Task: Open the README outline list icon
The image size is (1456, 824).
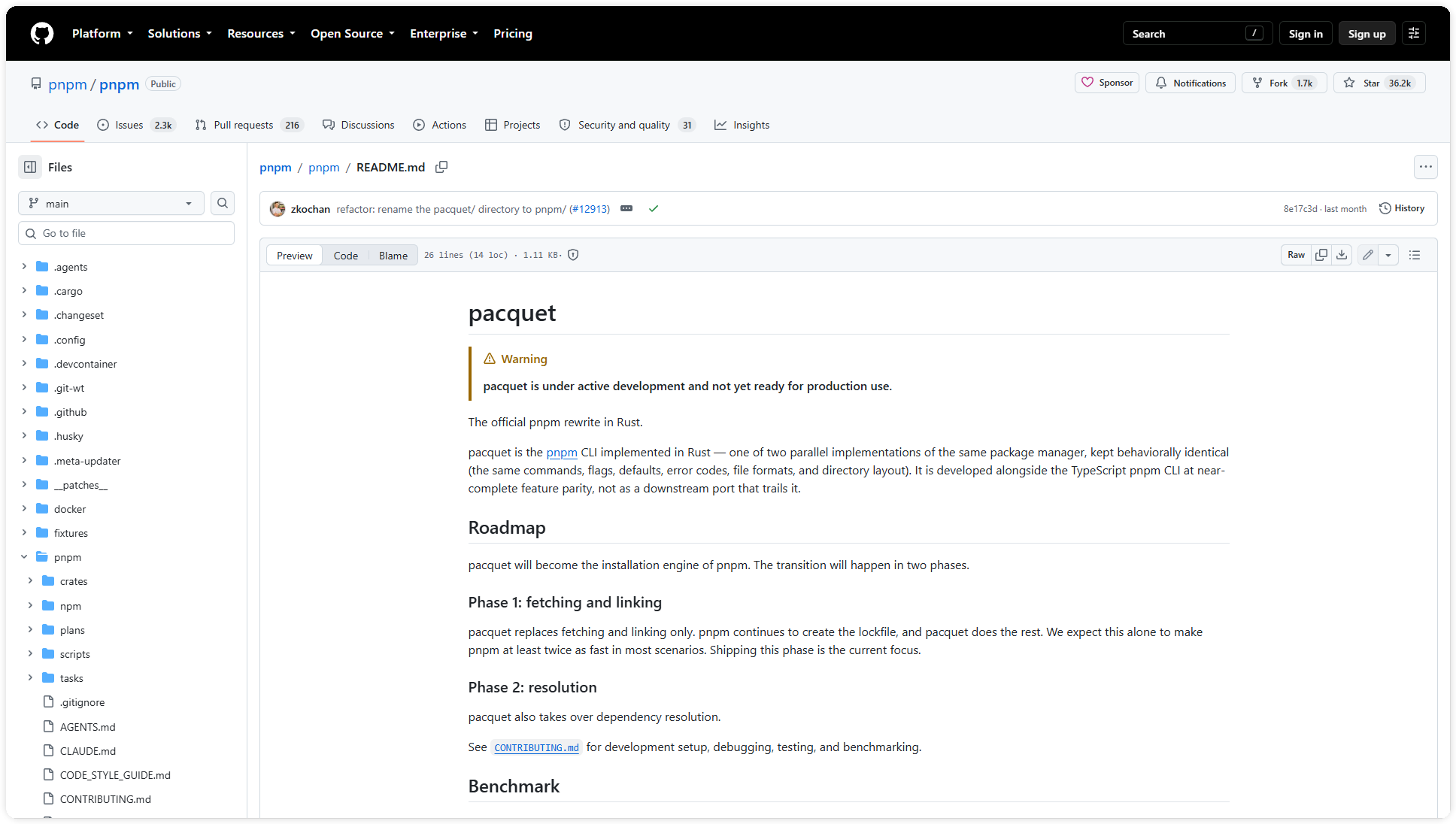Action: pos(1415,255)
